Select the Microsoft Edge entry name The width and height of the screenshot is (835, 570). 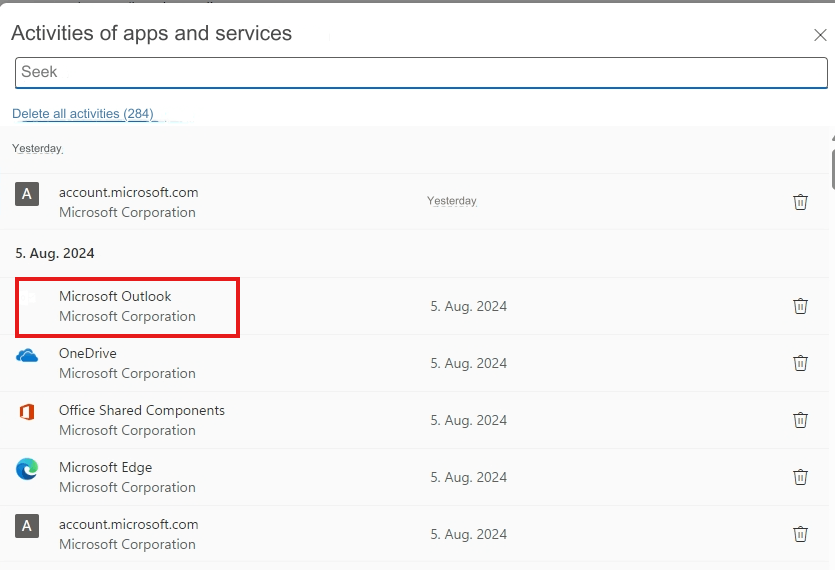coord(105,467)
